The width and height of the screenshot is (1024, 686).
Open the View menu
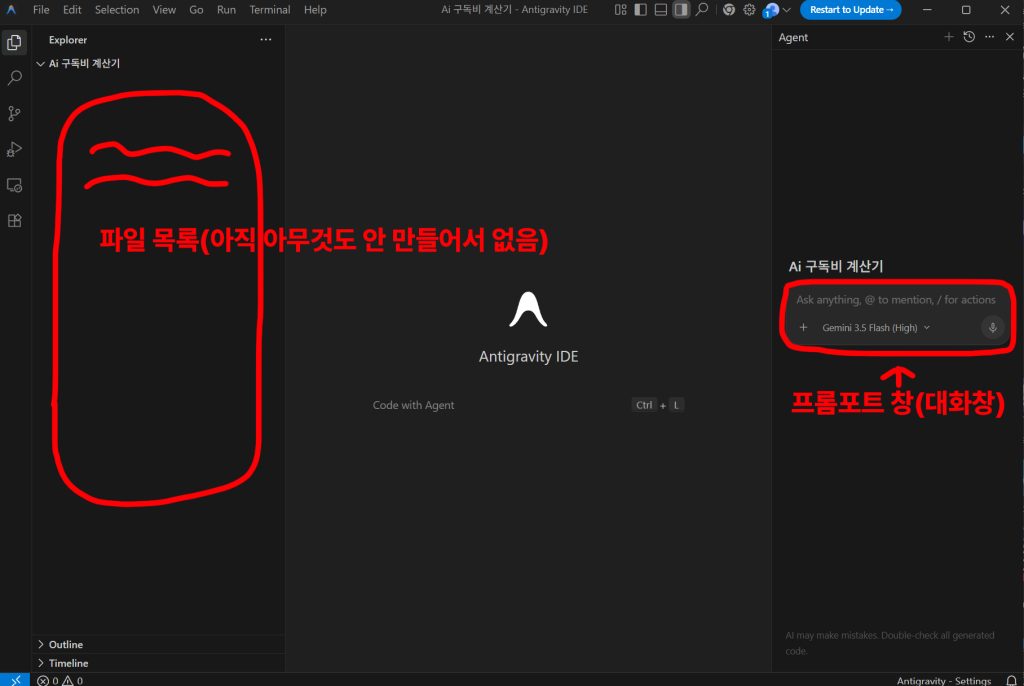click(x=164, y=10)
